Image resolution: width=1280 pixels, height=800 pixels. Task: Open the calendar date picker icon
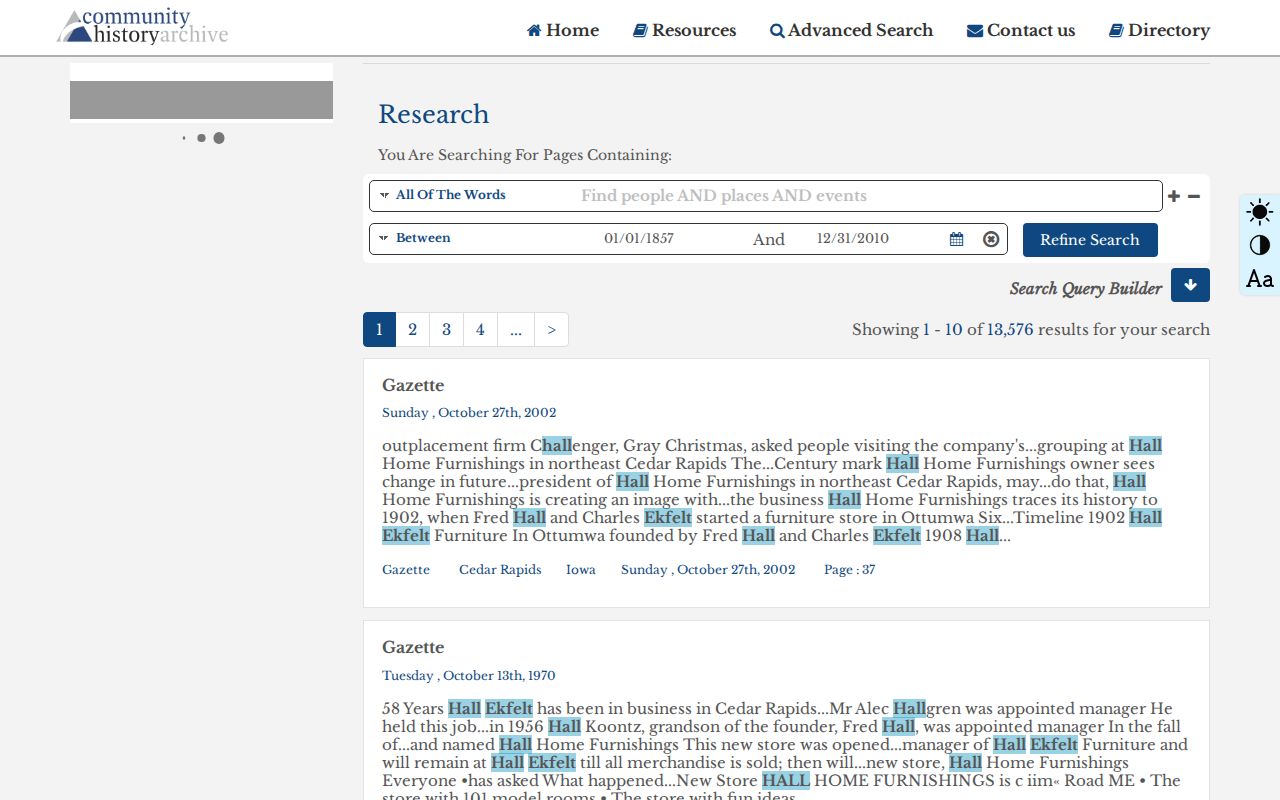pyautogui.click(x=957, y=239)
